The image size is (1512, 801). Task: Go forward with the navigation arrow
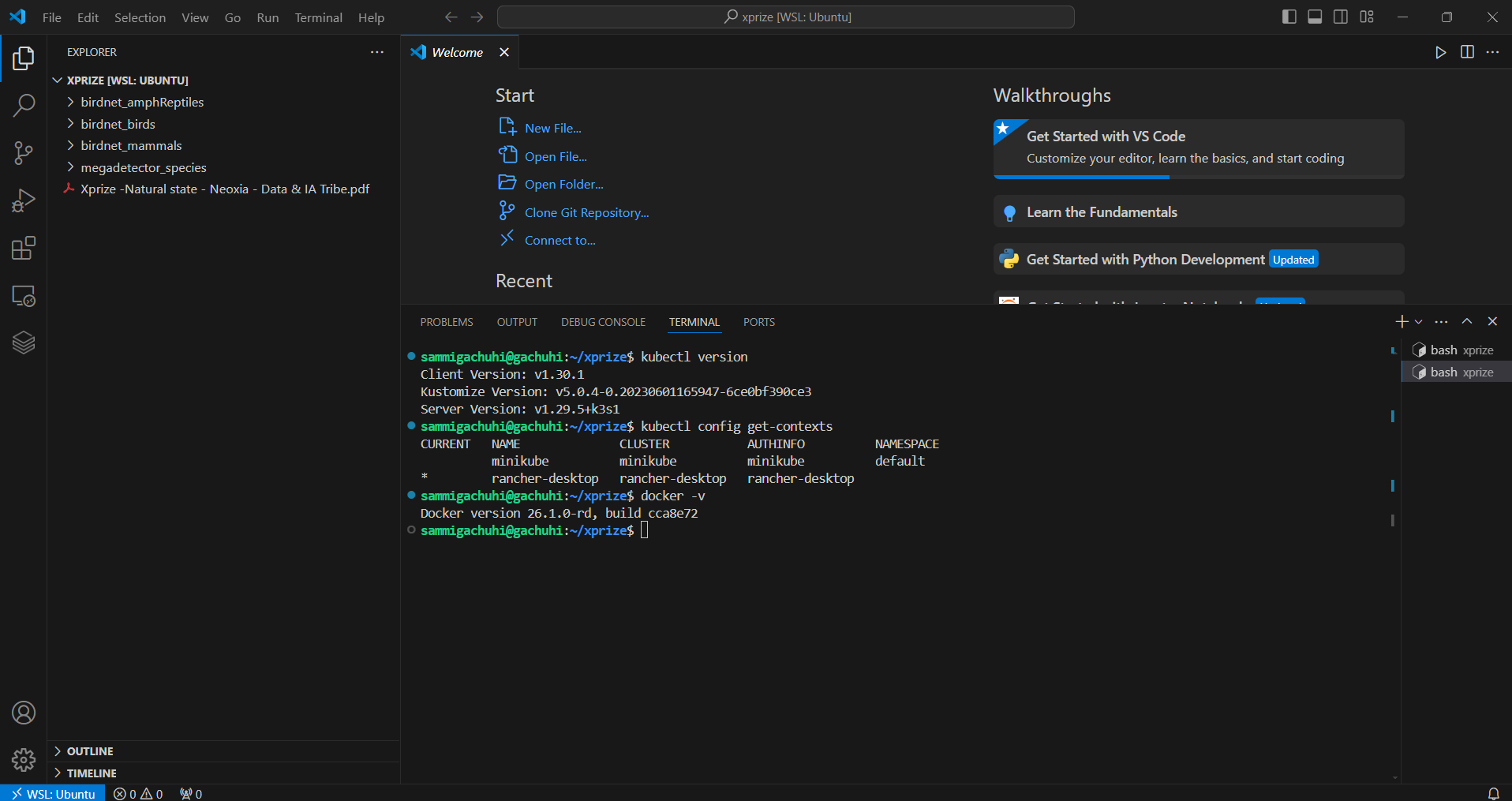point(477,17)
